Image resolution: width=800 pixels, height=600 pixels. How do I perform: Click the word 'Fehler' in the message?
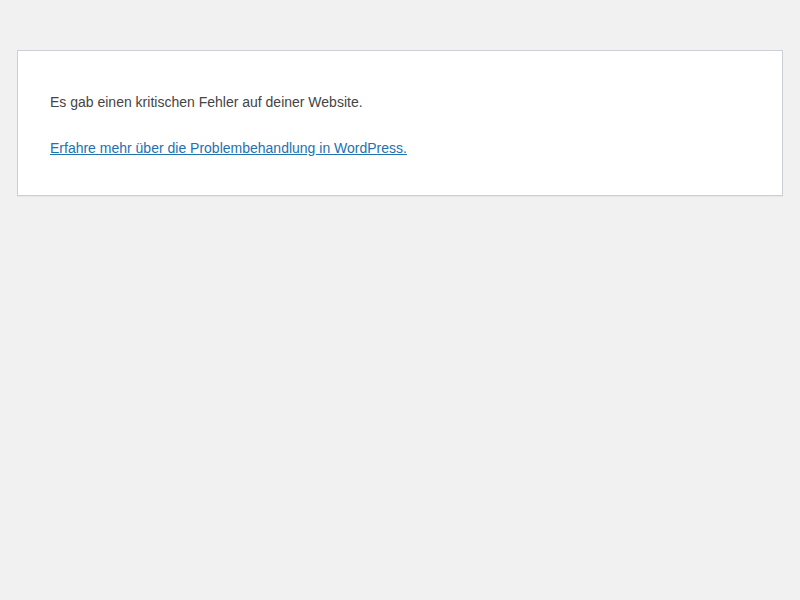click(x=218, y=102)
